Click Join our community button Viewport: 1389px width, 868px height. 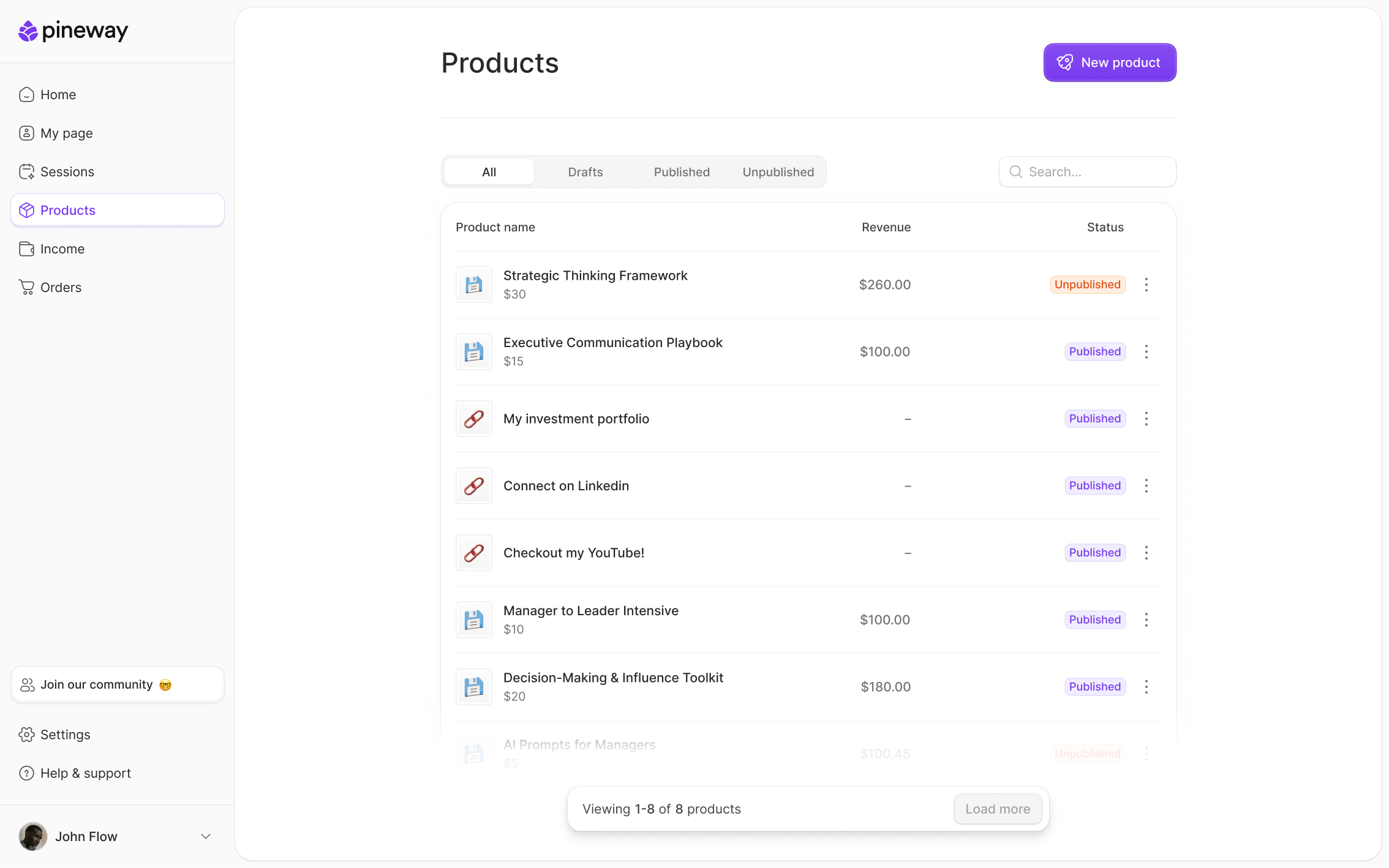(x=118, y=684)
